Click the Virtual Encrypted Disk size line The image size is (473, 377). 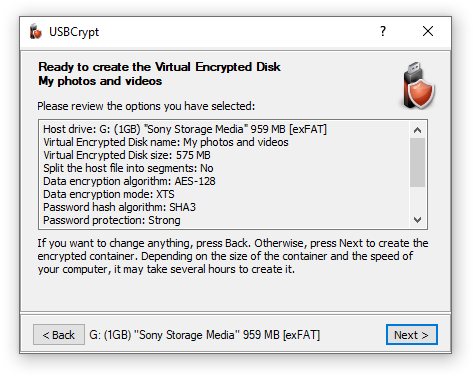tap(127, 155)
